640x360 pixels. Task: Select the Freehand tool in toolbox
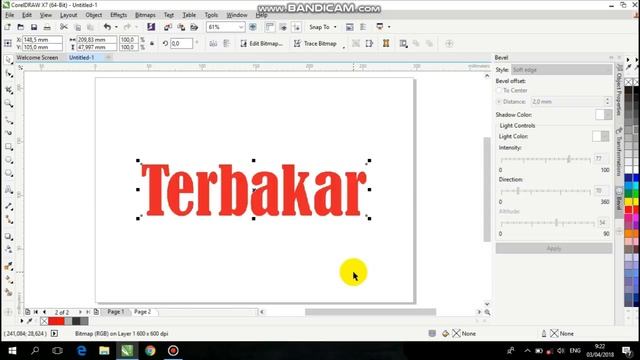(9, 120)
